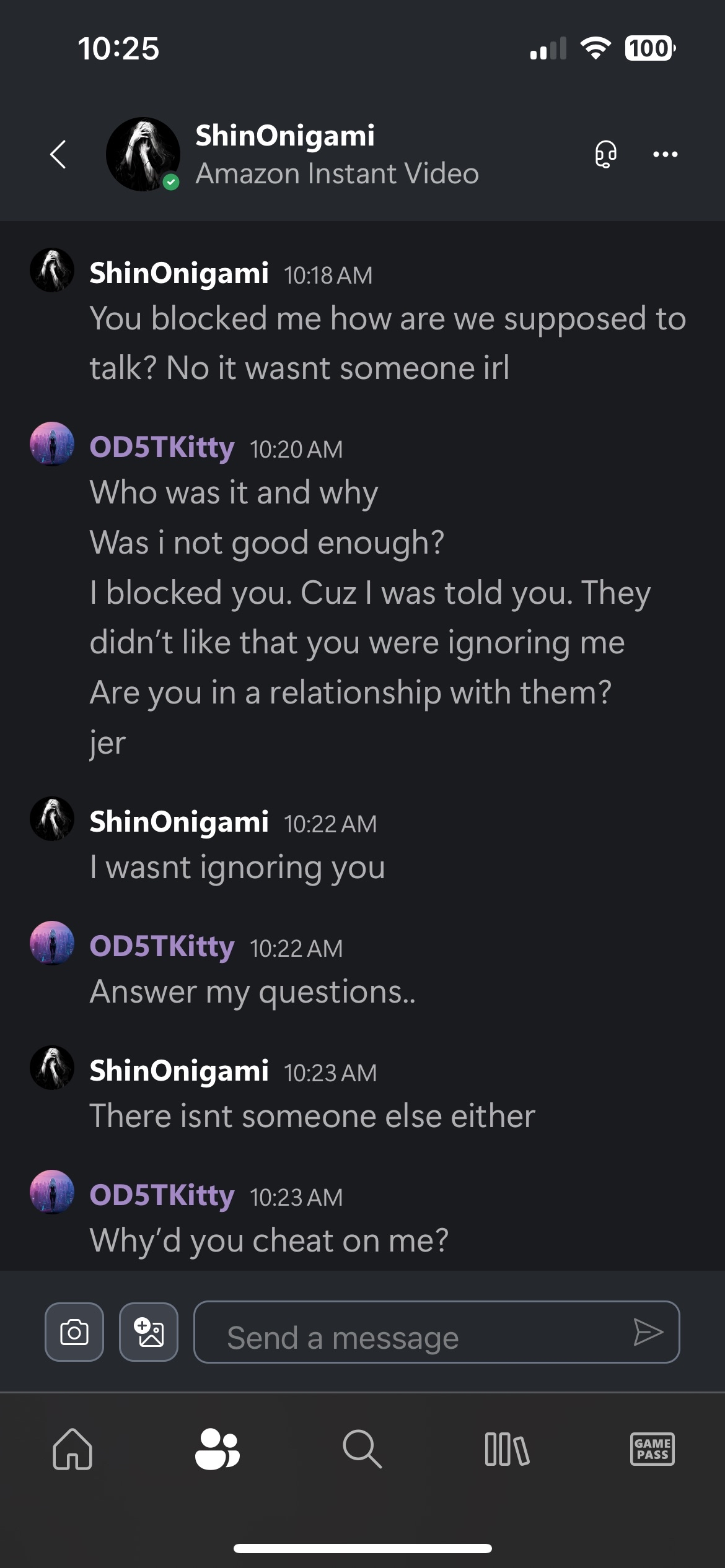Tap ShinOnigami username at 10:23 AM message
This screenshot has width=725, height=1568.
(x=179, y=1071)
